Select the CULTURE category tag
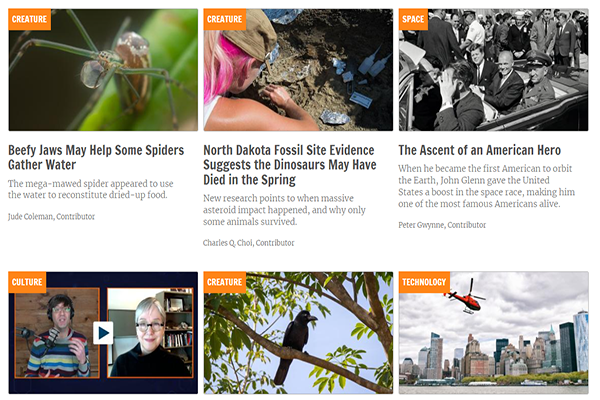The width and height of the screenshot is (600, 400). 27,282
